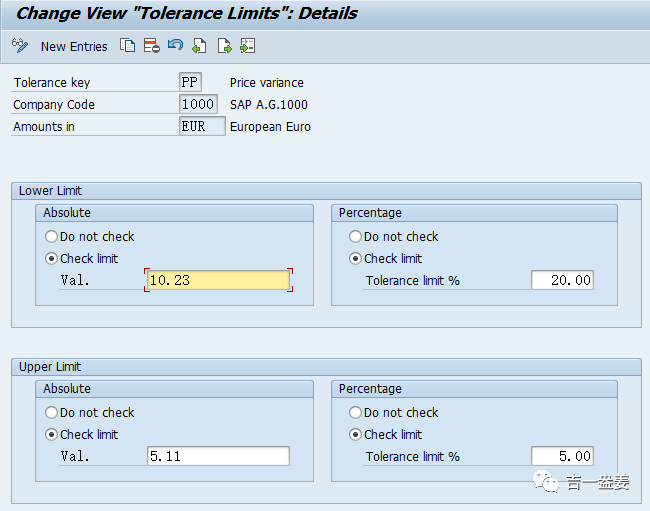Click the Undo change arrow icon
The image size is (650, 511).
[175, 45]
